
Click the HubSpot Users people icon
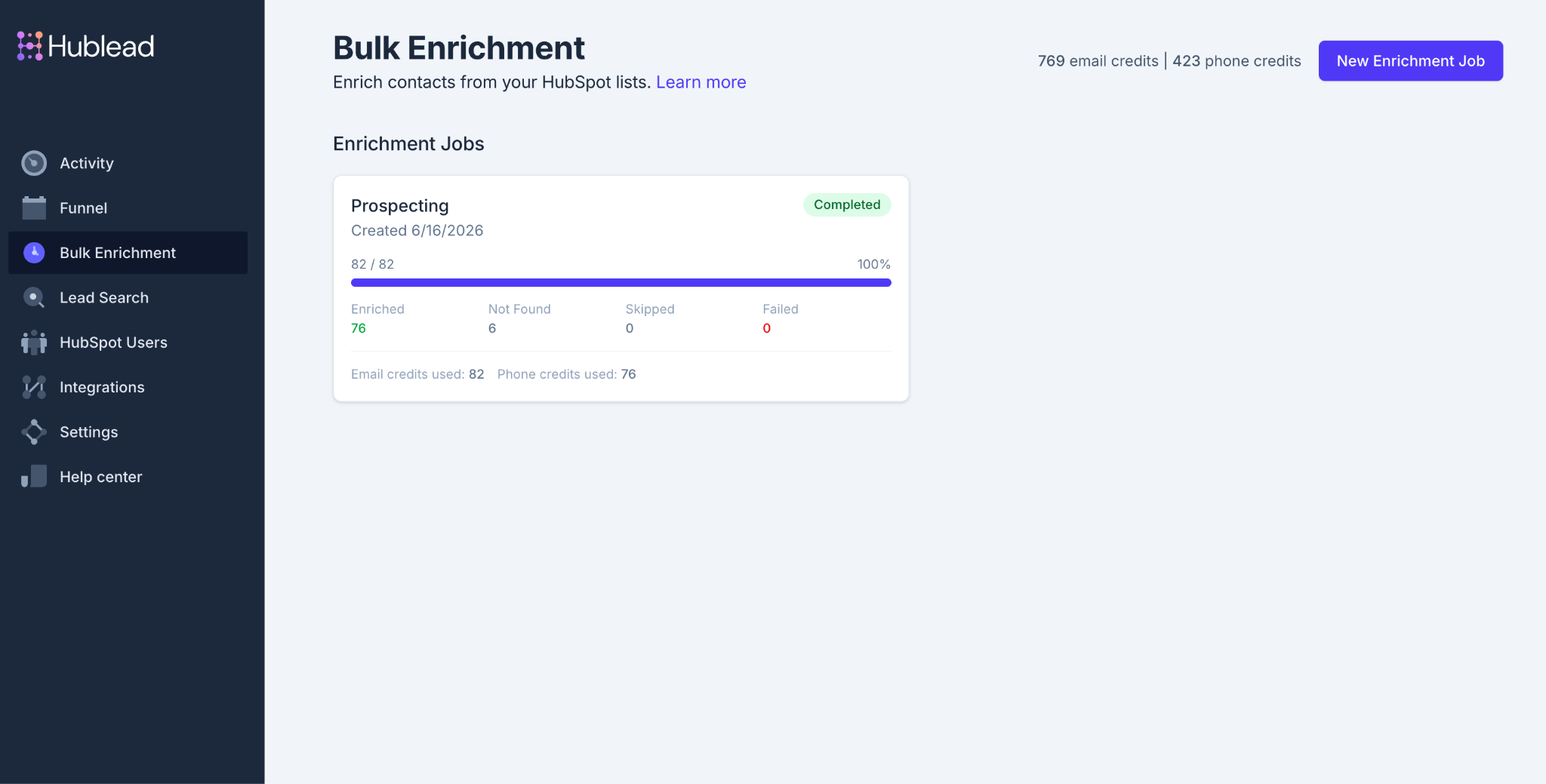click(x=34, y=343)
